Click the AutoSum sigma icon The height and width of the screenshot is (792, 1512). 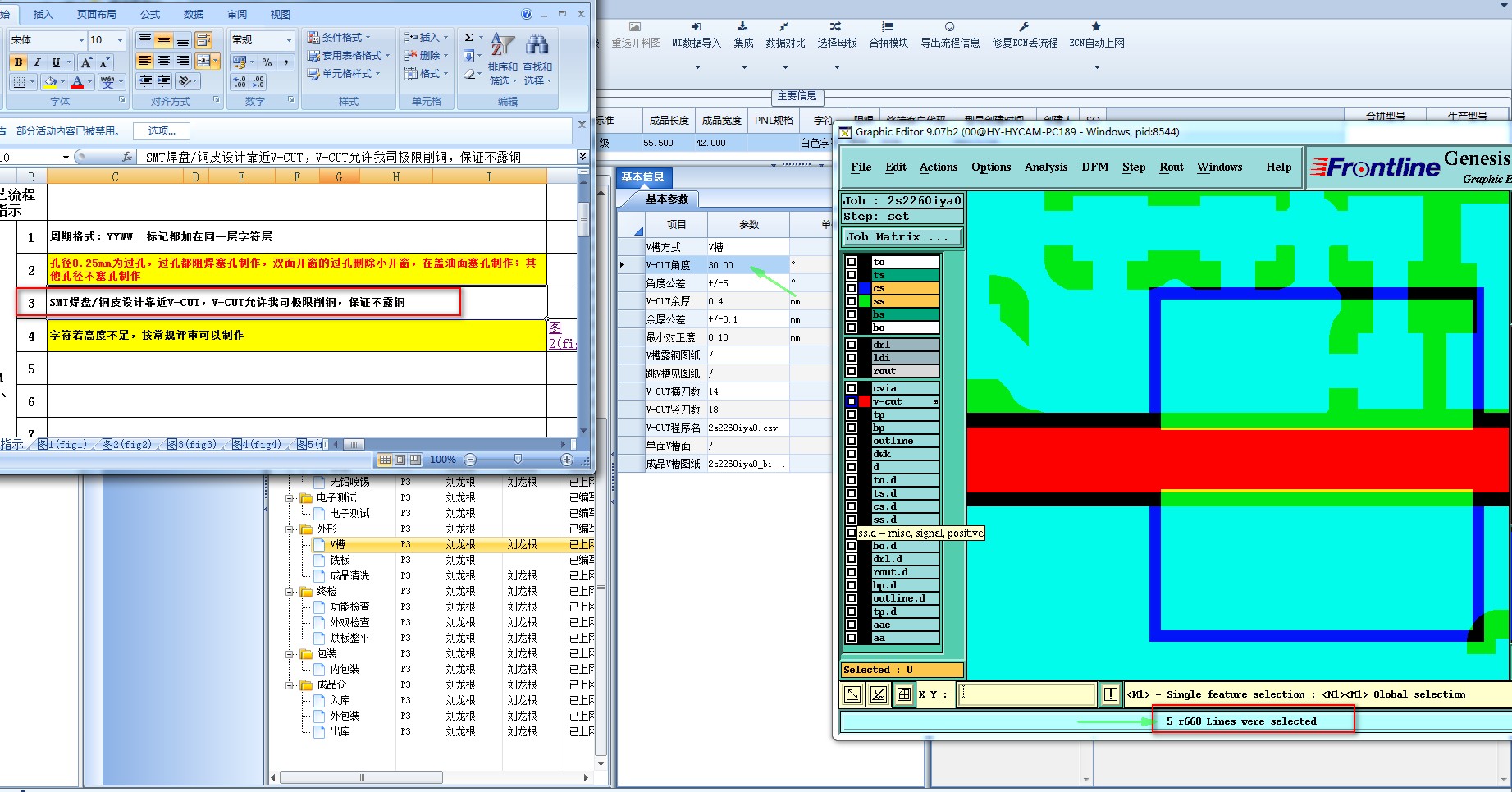tap(468, 38)
